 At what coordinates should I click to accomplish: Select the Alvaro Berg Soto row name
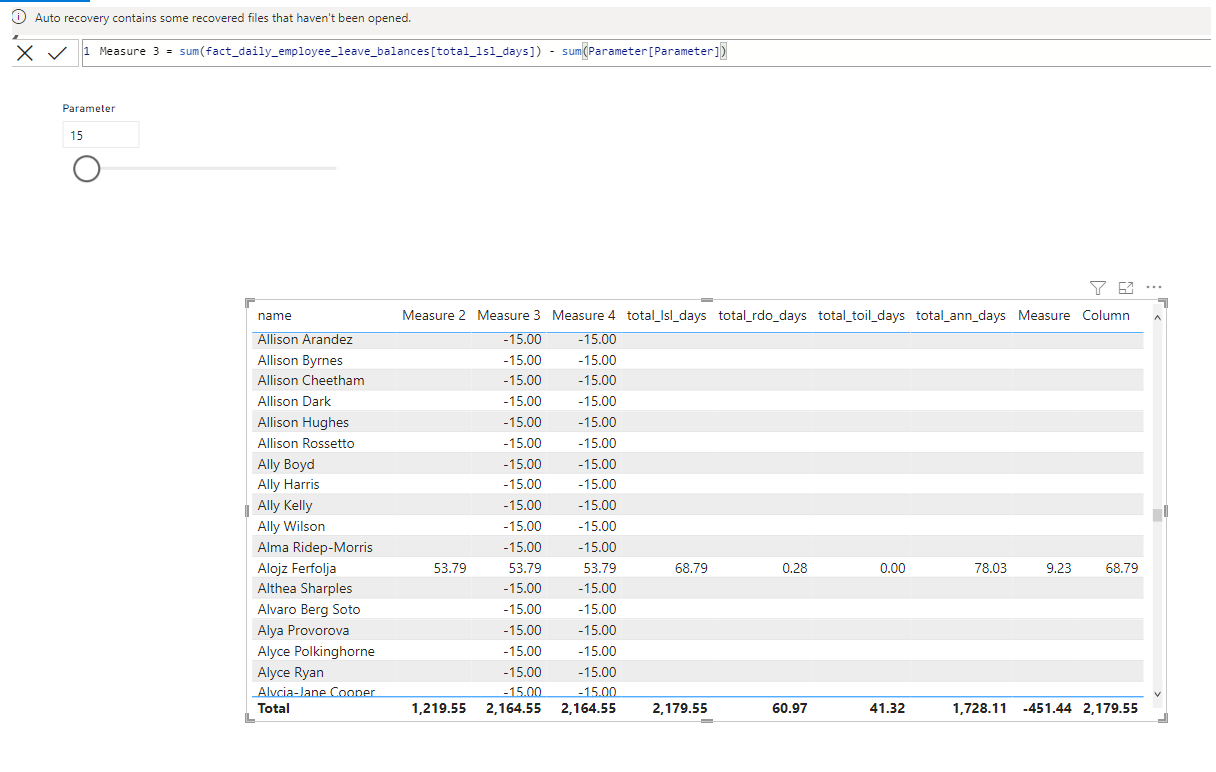(309, 609)
